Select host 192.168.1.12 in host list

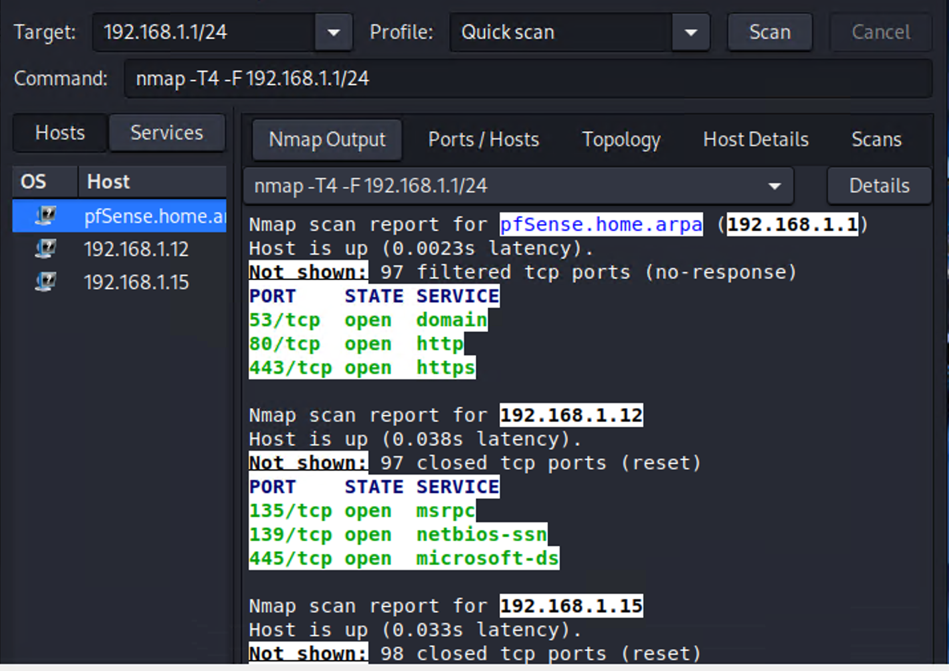[x=119, y=249]
